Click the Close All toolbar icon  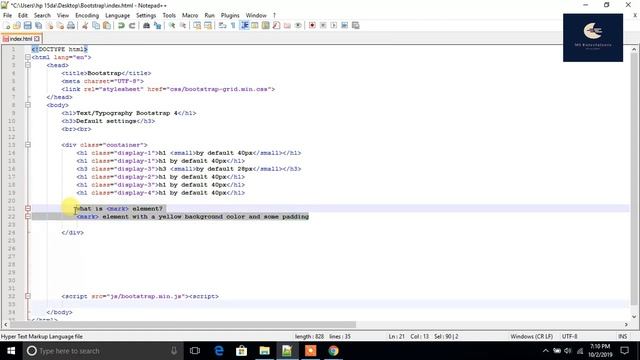(x=60, y=25)
